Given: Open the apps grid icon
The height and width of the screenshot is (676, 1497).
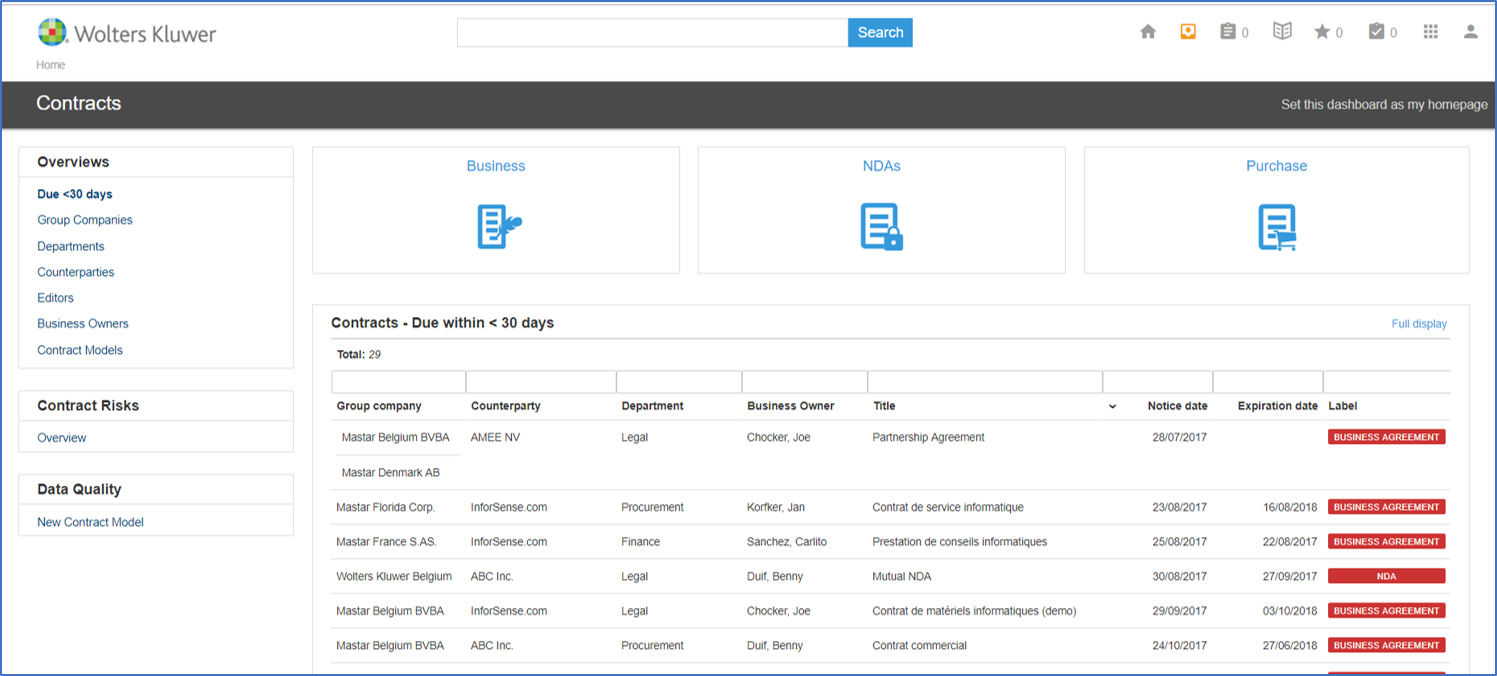Looking at the screenshot, I should click(x=1431, y=32).
